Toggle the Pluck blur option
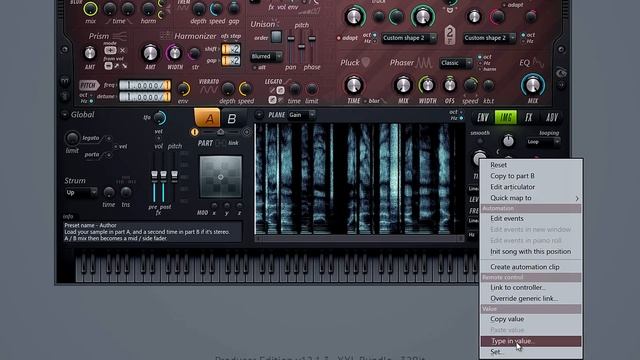This screenshot has height=360, width=640. tap(372, 100)
